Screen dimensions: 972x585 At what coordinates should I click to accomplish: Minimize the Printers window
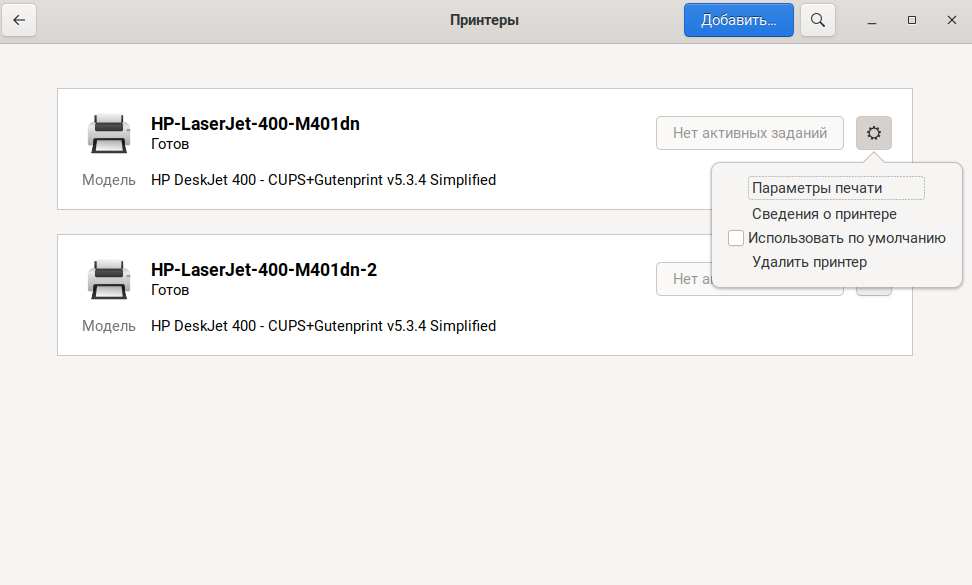(x=872, y=20)
